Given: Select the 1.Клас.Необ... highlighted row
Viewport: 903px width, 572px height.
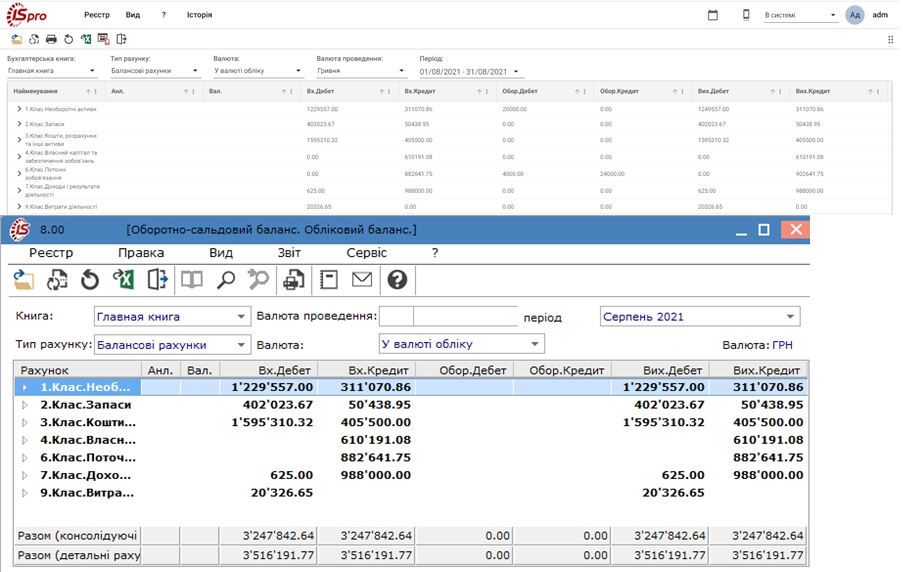Looking at the screenshot, I should [411, 387].
